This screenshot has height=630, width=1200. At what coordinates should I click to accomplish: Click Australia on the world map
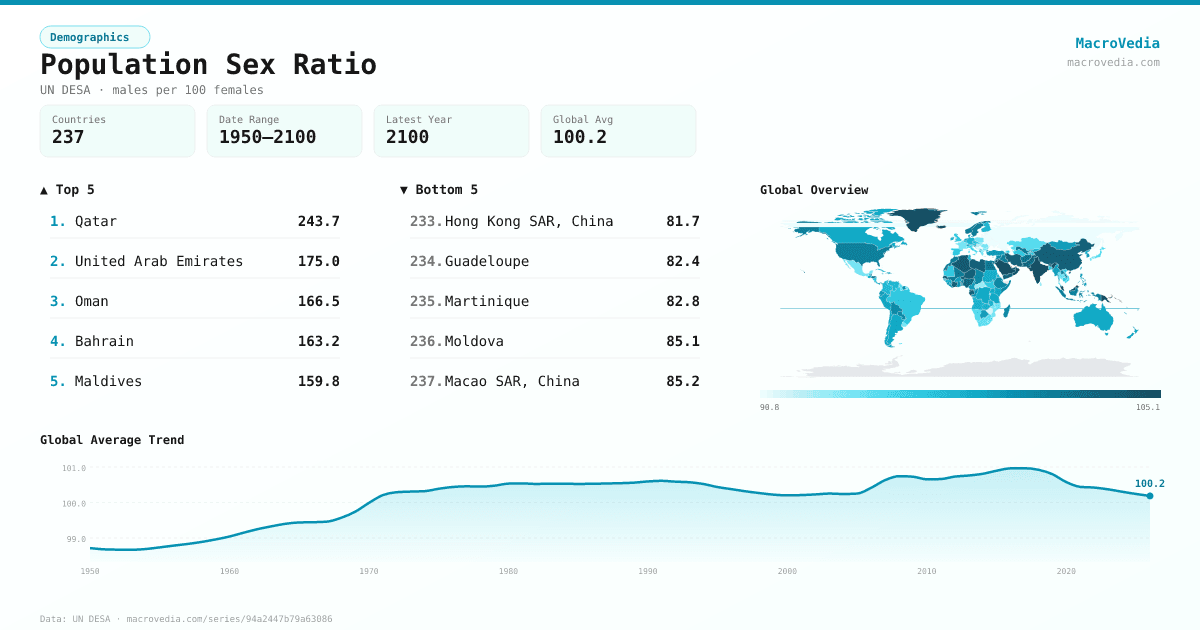(x=1095, y=317)
